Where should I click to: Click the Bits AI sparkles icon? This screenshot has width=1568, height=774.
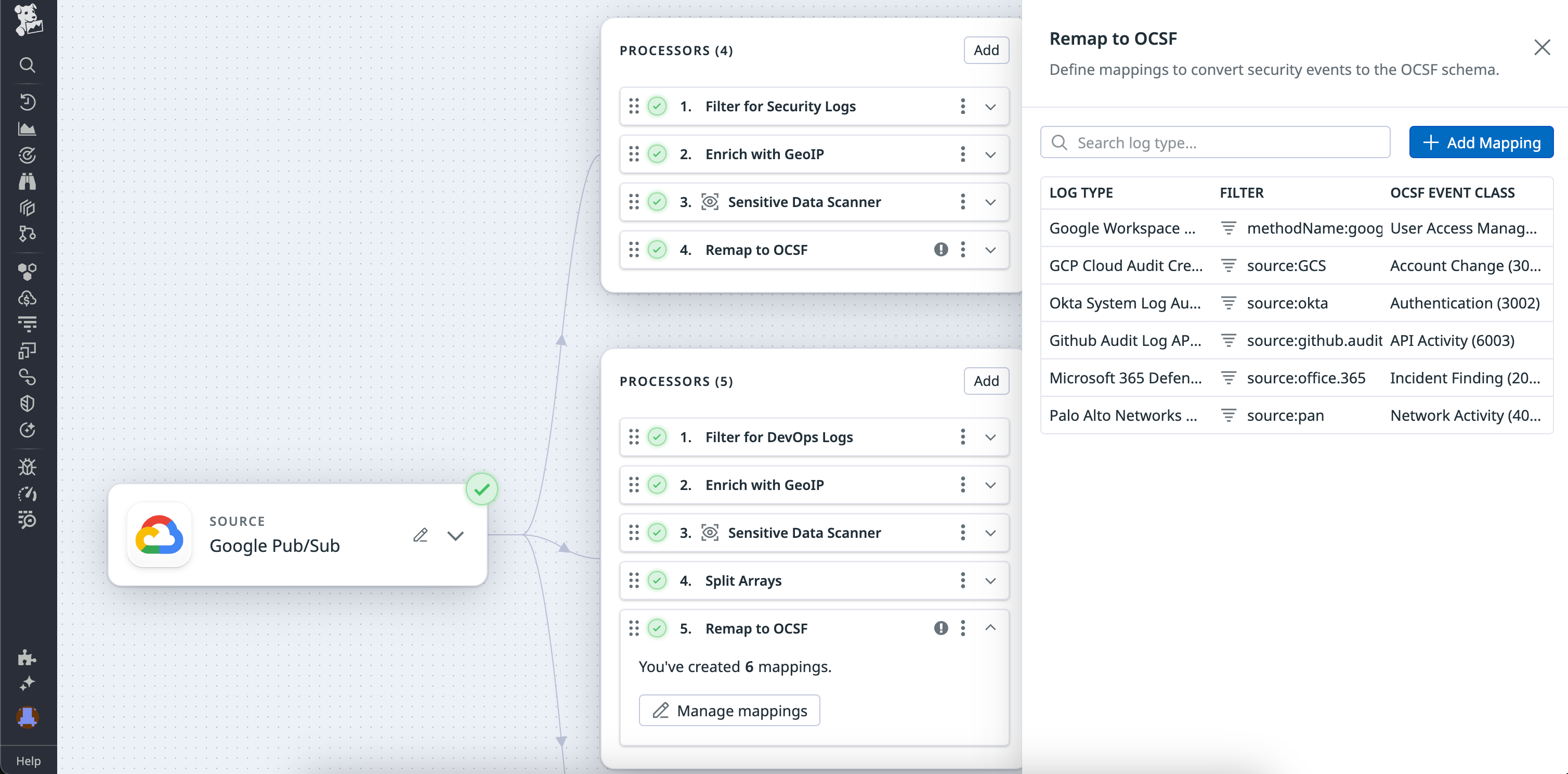(28, 683)
